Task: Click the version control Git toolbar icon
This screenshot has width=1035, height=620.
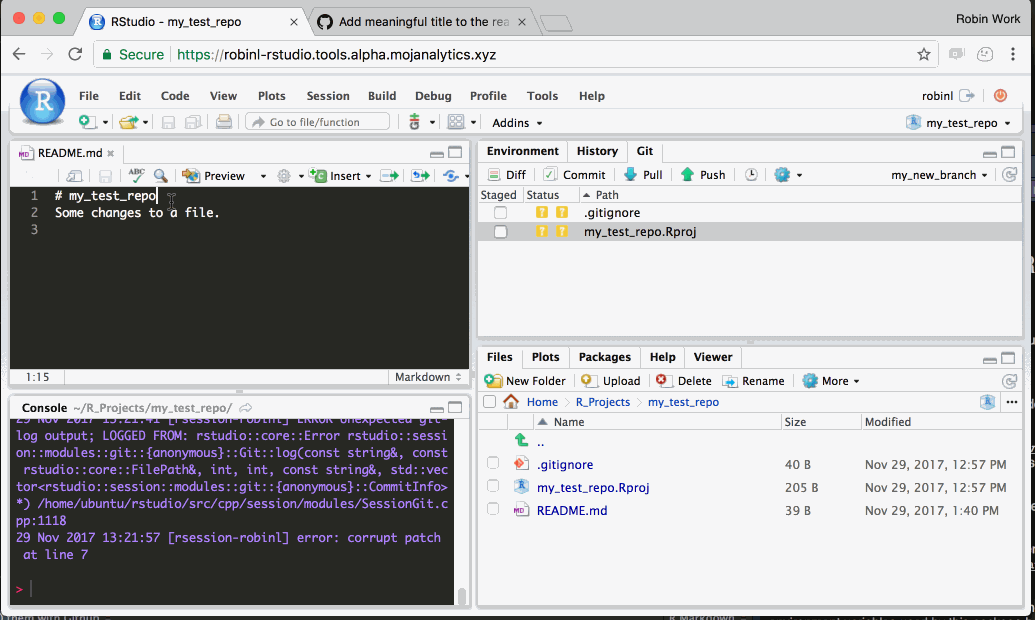Action: 415,122
